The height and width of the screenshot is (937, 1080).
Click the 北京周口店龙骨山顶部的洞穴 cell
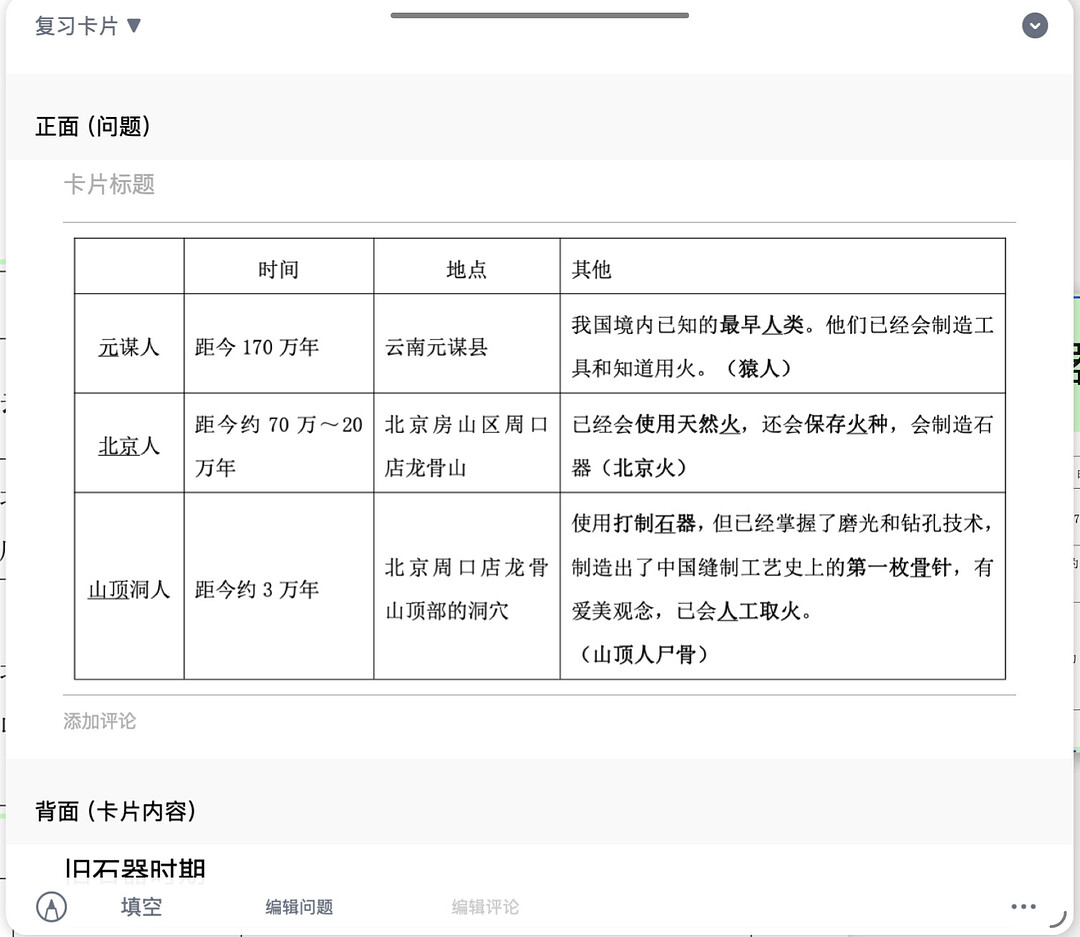[x=466, y=586]
